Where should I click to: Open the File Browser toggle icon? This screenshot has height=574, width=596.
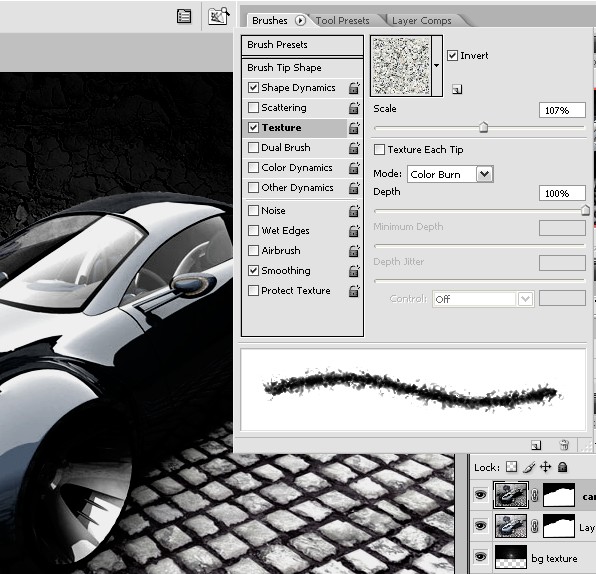pyautogui.click(x=219, y=16)
